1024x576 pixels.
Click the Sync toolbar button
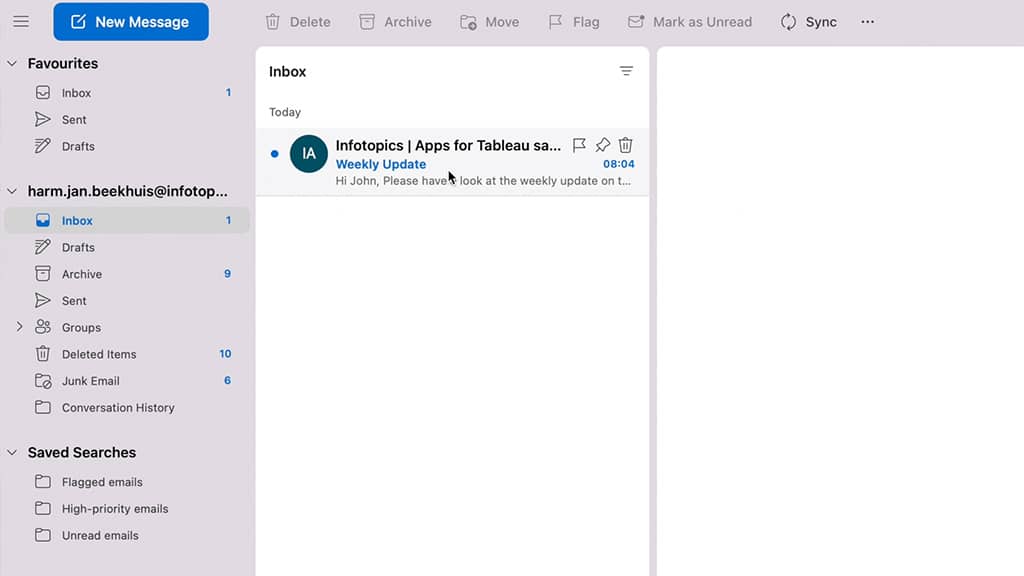pyautogui.click(x=808, y=22)
